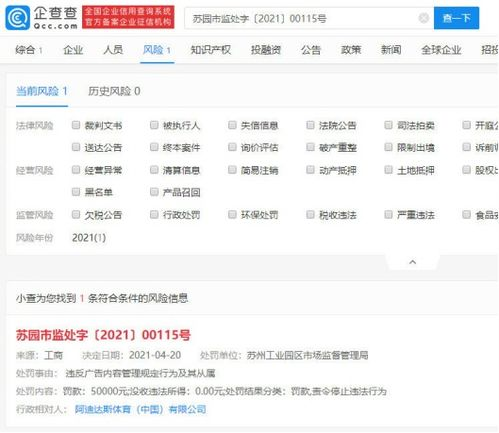Check the 税收违法 checkbox
This screenshot has height=433, width=499.
point(310,214)
